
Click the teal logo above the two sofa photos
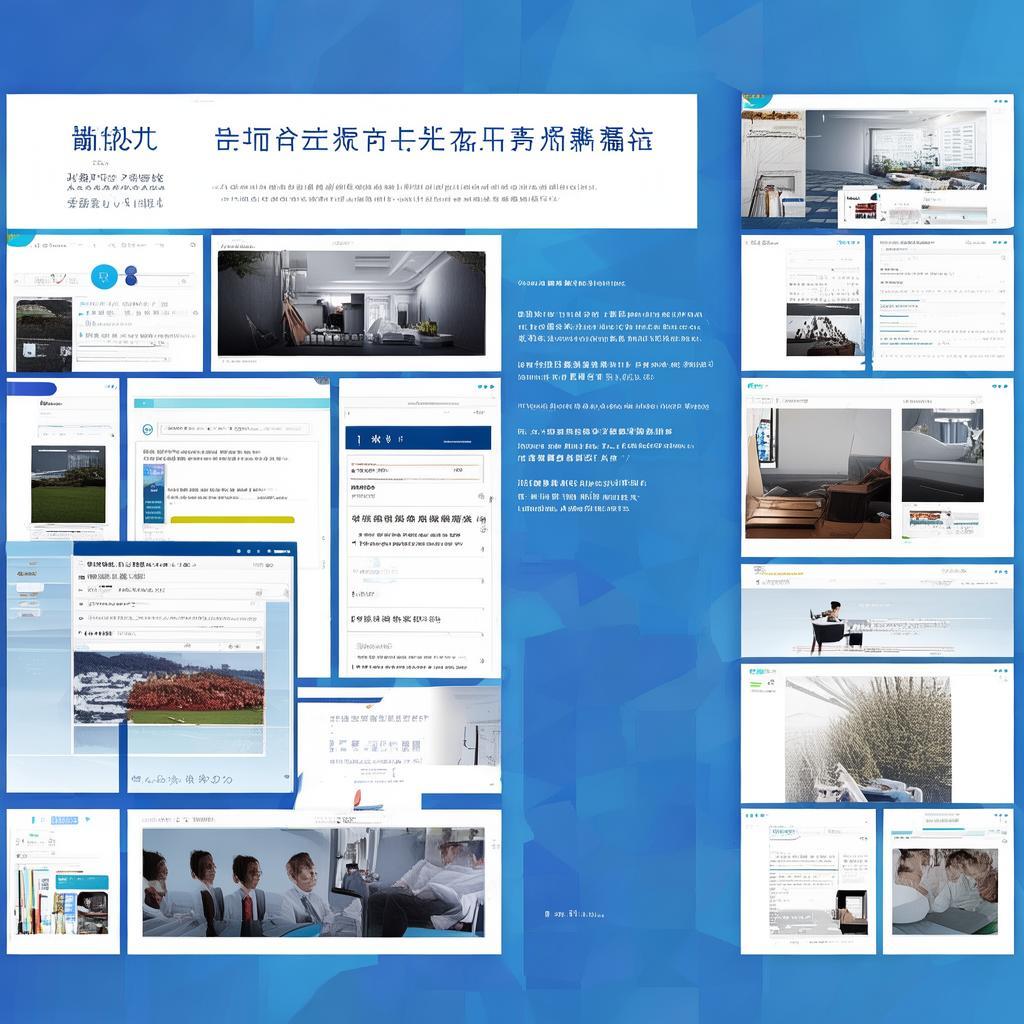point(756,386)
